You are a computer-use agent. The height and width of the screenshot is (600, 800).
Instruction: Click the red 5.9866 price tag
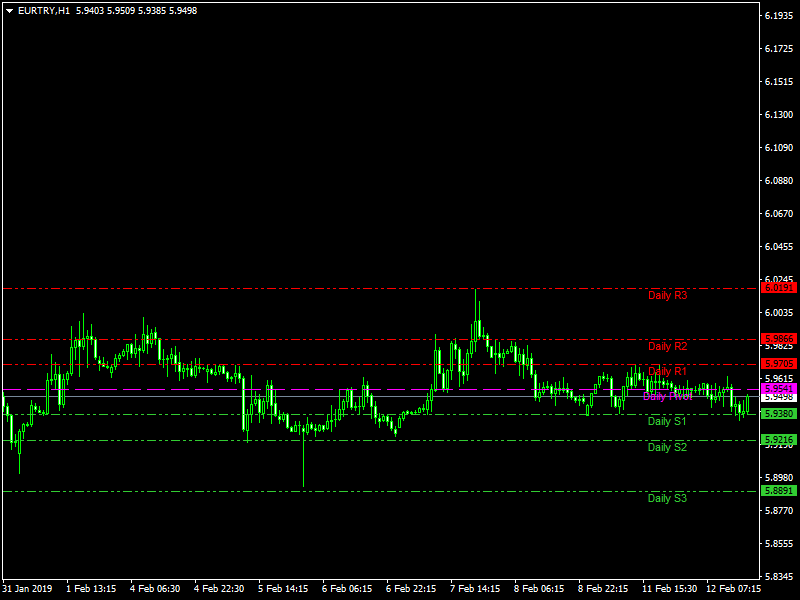(x=778, y=339)
